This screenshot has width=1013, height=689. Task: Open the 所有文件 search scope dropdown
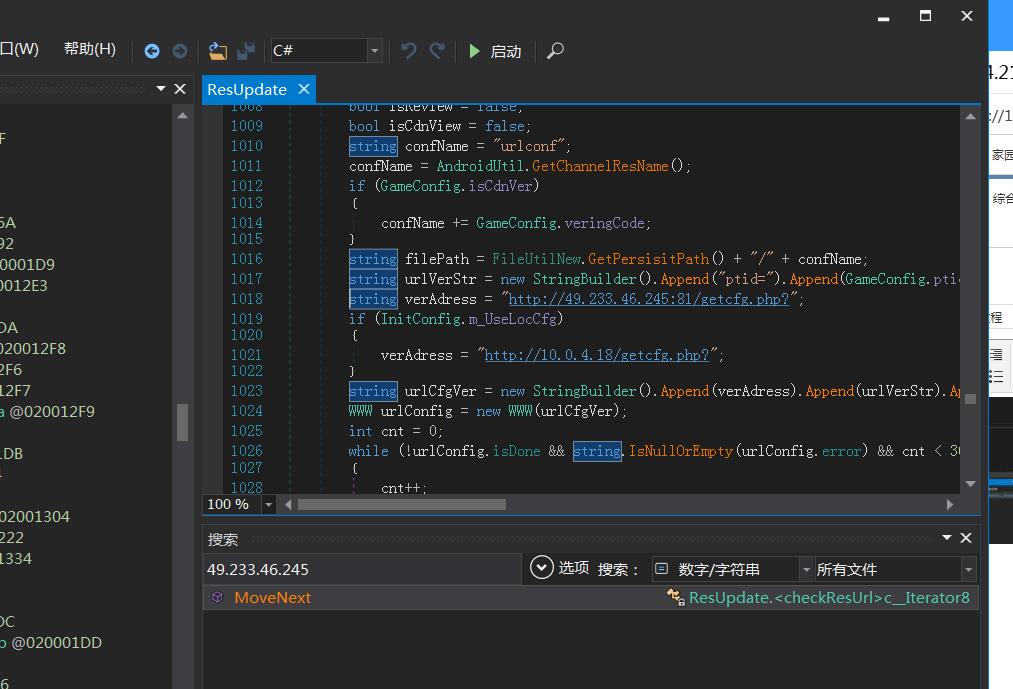(x=967, y=570)
